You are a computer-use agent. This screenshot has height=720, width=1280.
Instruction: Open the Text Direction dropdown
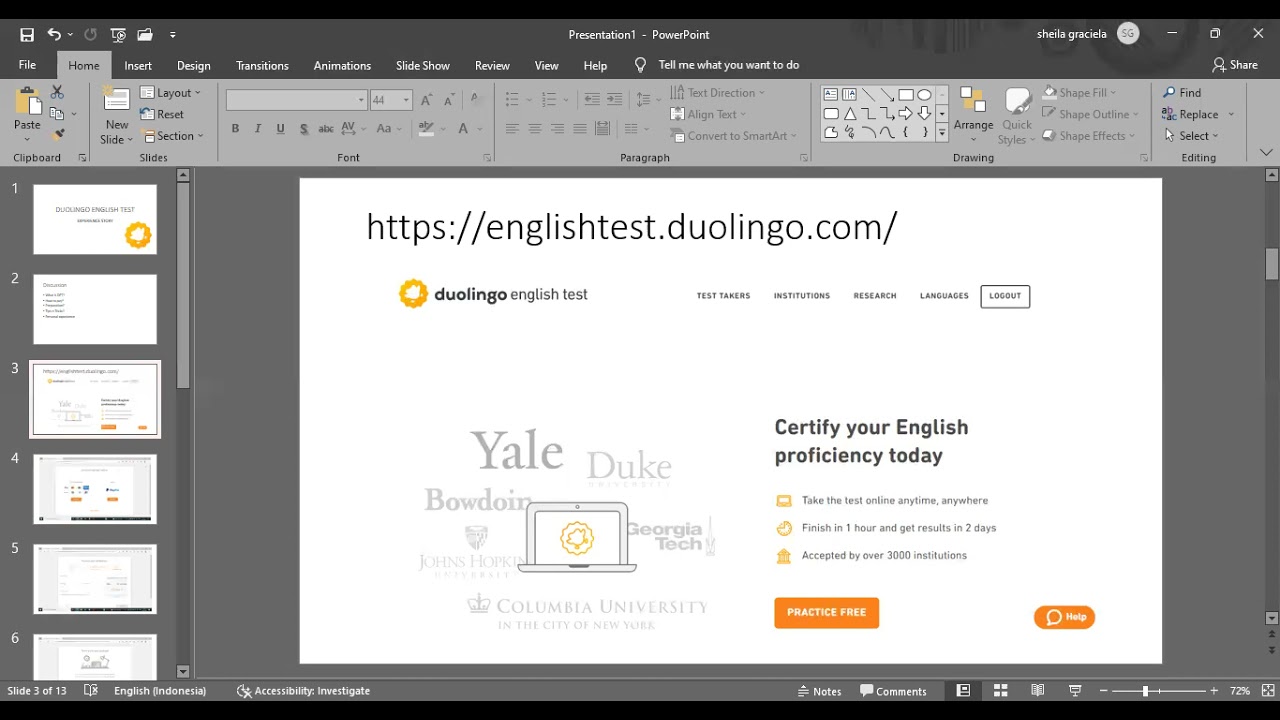717,92
